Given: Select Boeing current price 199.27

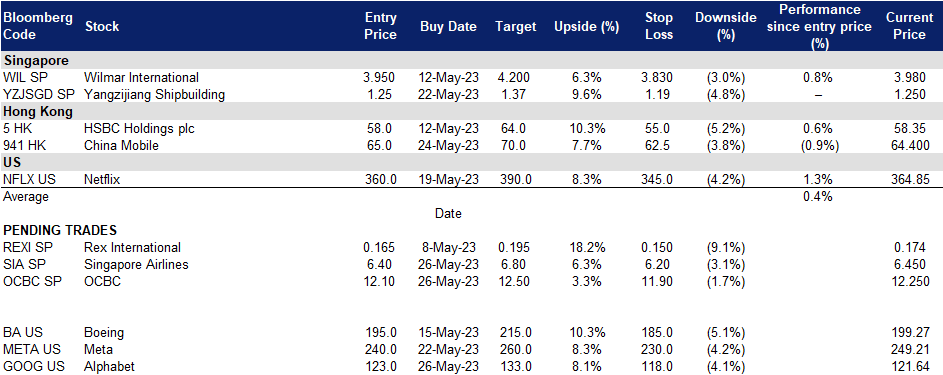Looking at the screenshot, I should coord(912,332).
